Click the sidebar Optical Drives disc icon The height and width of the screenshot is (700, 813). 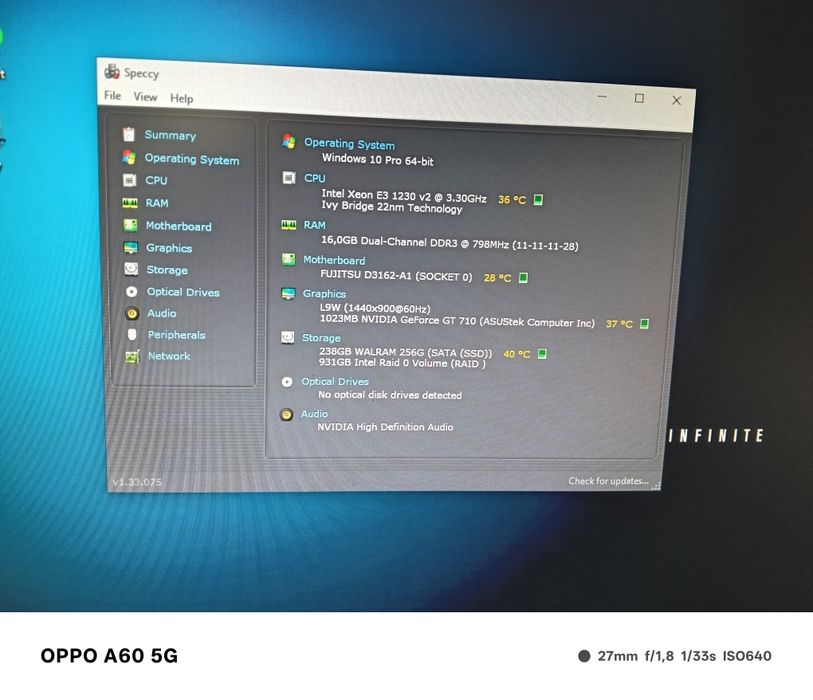coord(132,292)
